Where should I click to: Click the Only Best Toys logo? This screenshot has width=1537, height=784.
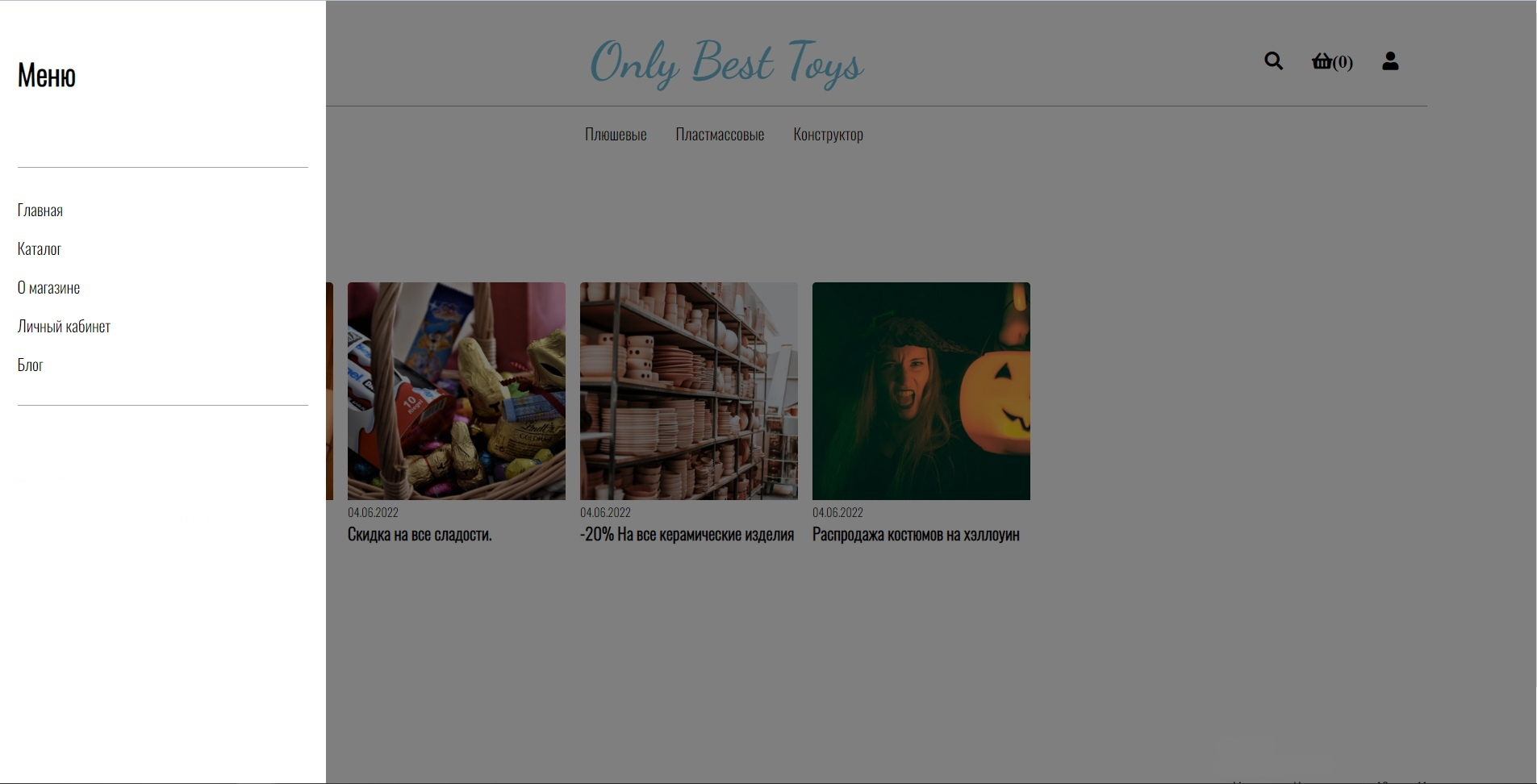tap(727, 62)
